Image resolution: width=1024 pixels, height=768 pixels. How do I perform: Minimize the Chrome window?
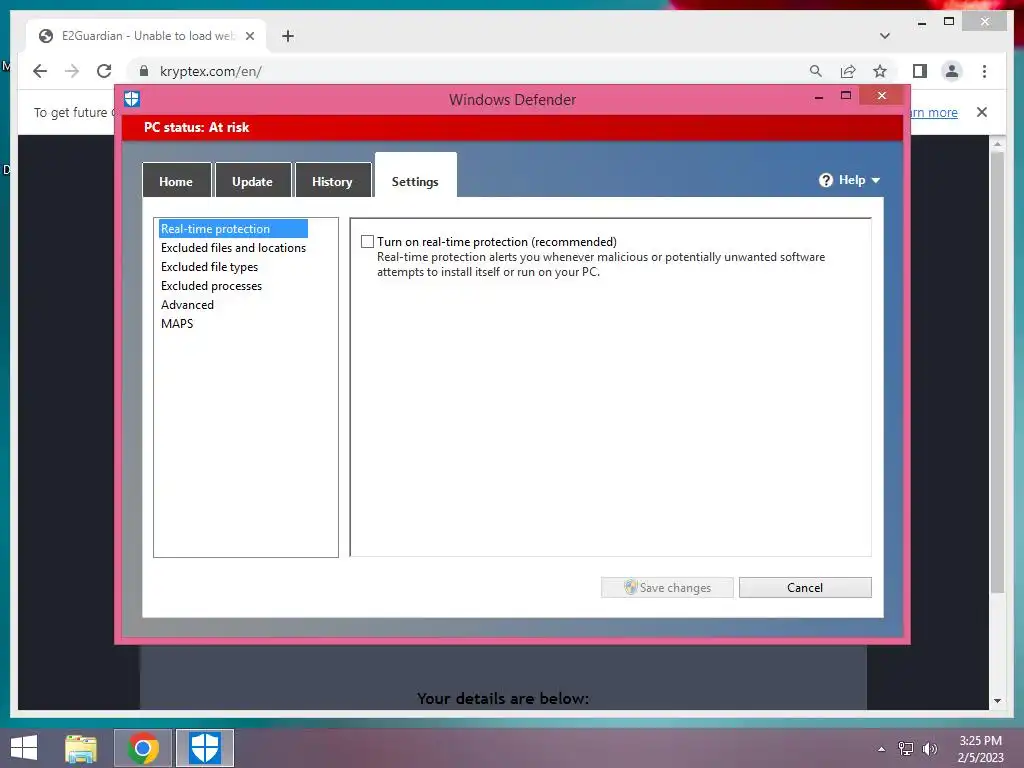coord(921,23)
